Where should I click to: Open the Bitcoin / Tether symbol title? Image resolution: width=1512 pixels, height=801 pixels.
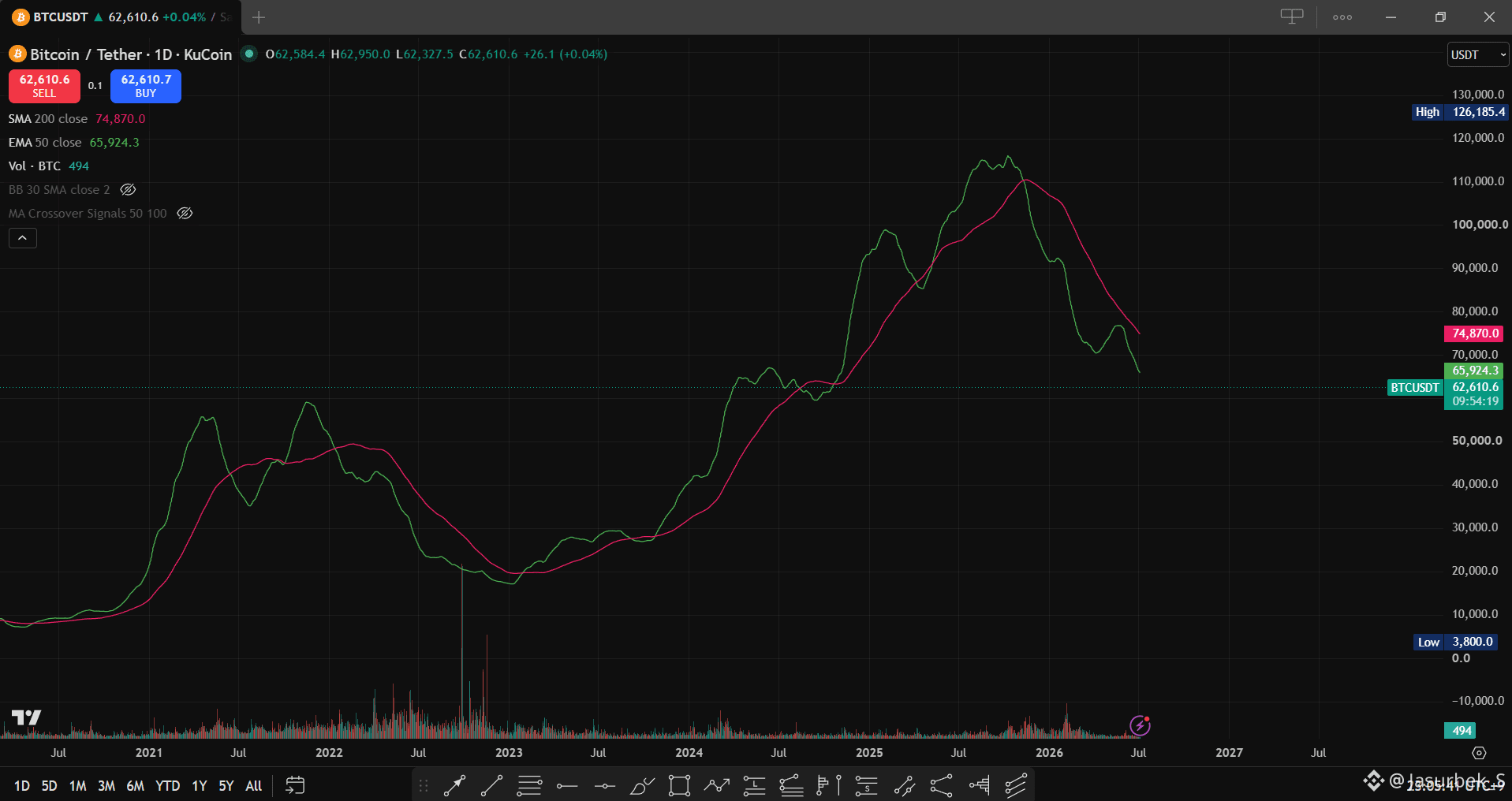pyautogui.click(x=87, y=54)
